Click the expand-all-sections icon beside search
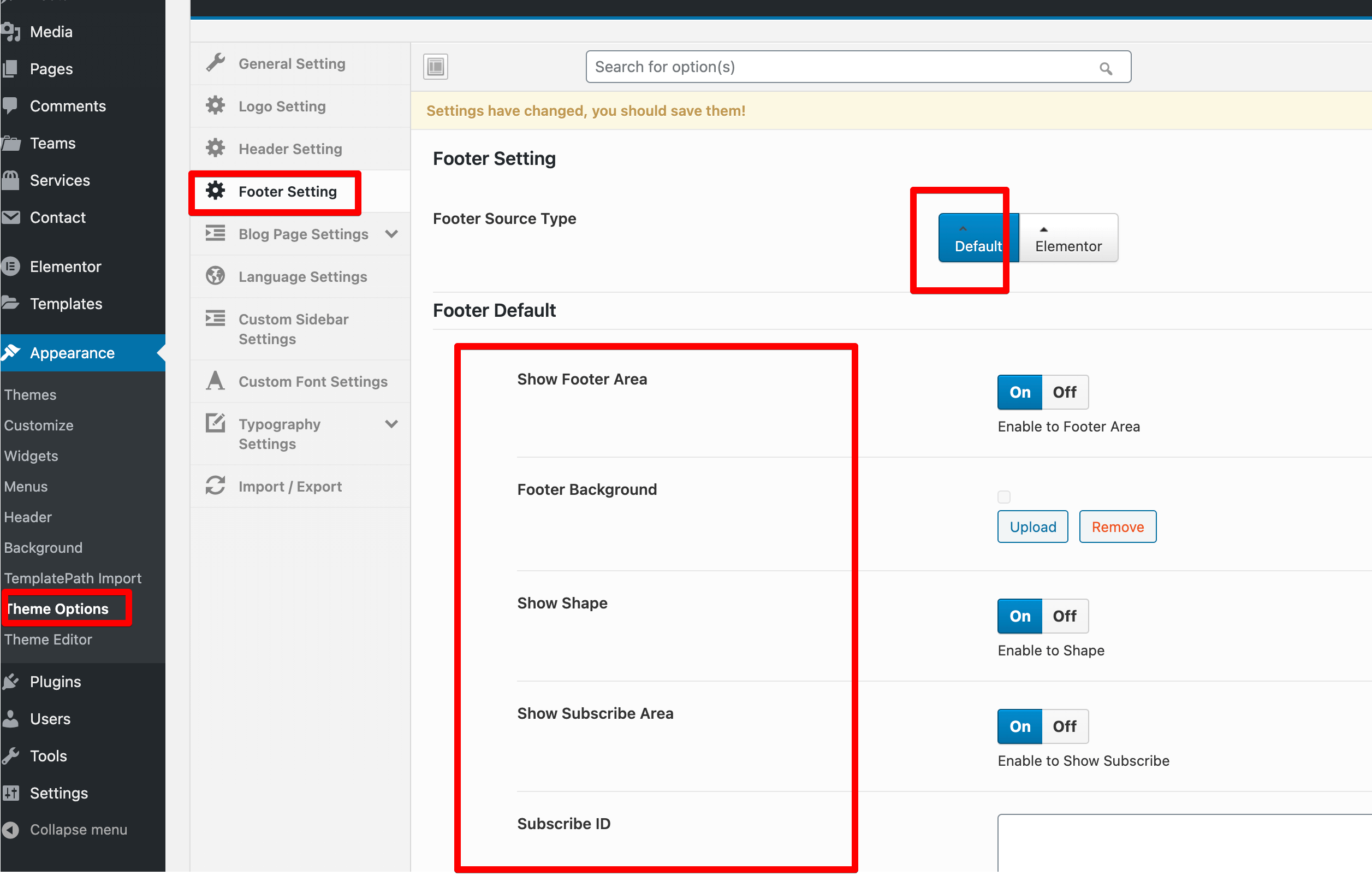The width and height of the screenshot is (1372, 875). click(435, 67)
